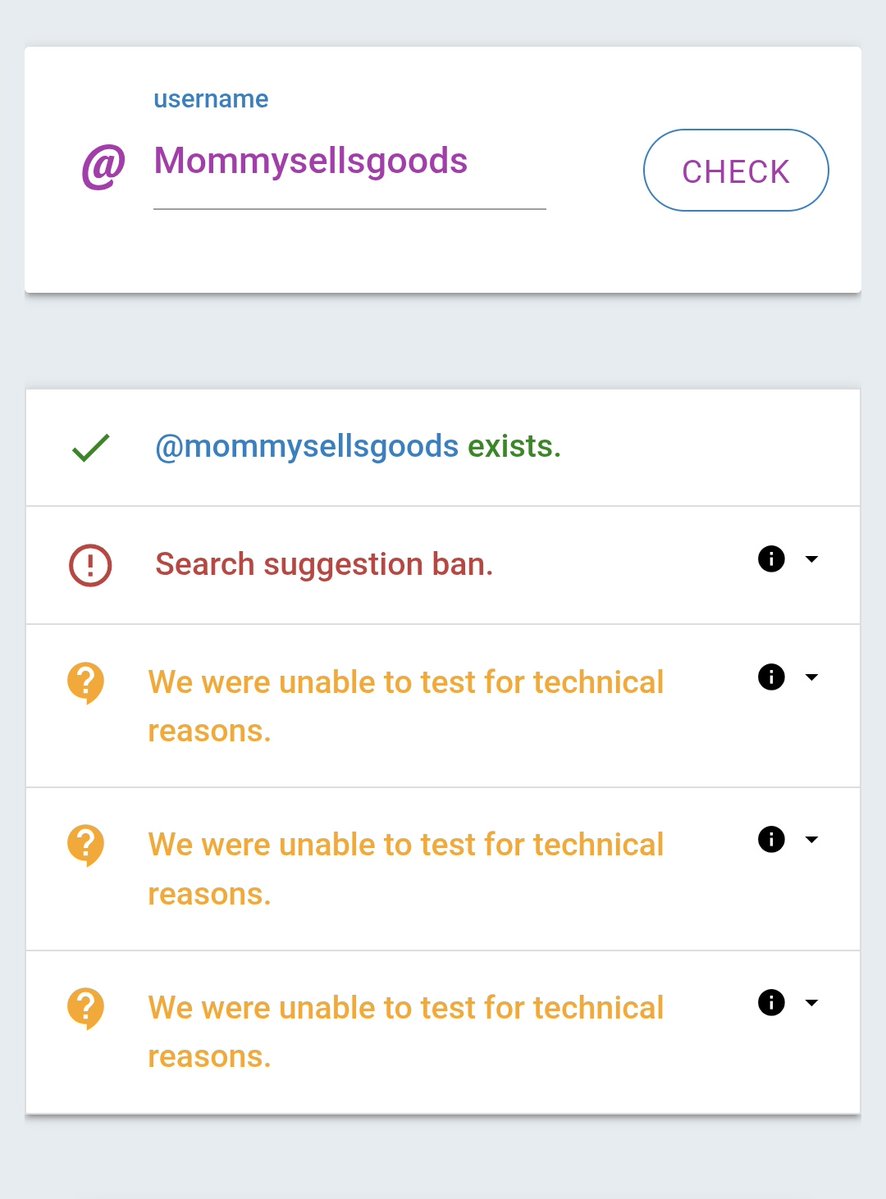The width and height of the screenshot is (886, 1199).
Task: Click the last orange question mark icon
Action: 86,1008
